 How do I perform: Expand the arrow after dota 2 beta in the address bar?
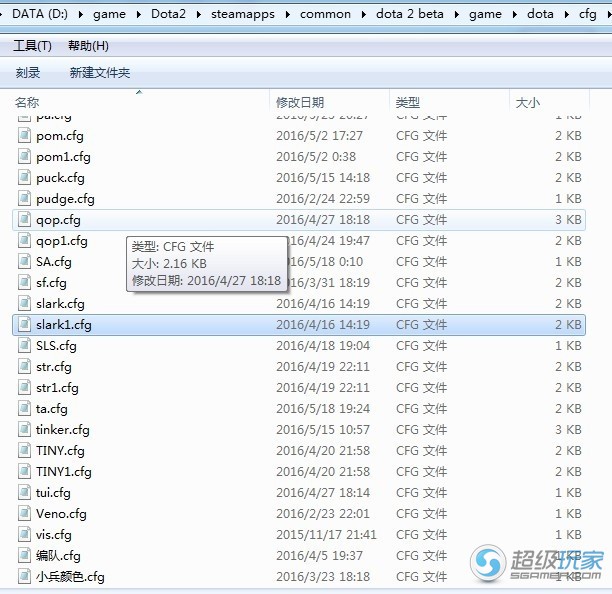(x=457, y=15)
